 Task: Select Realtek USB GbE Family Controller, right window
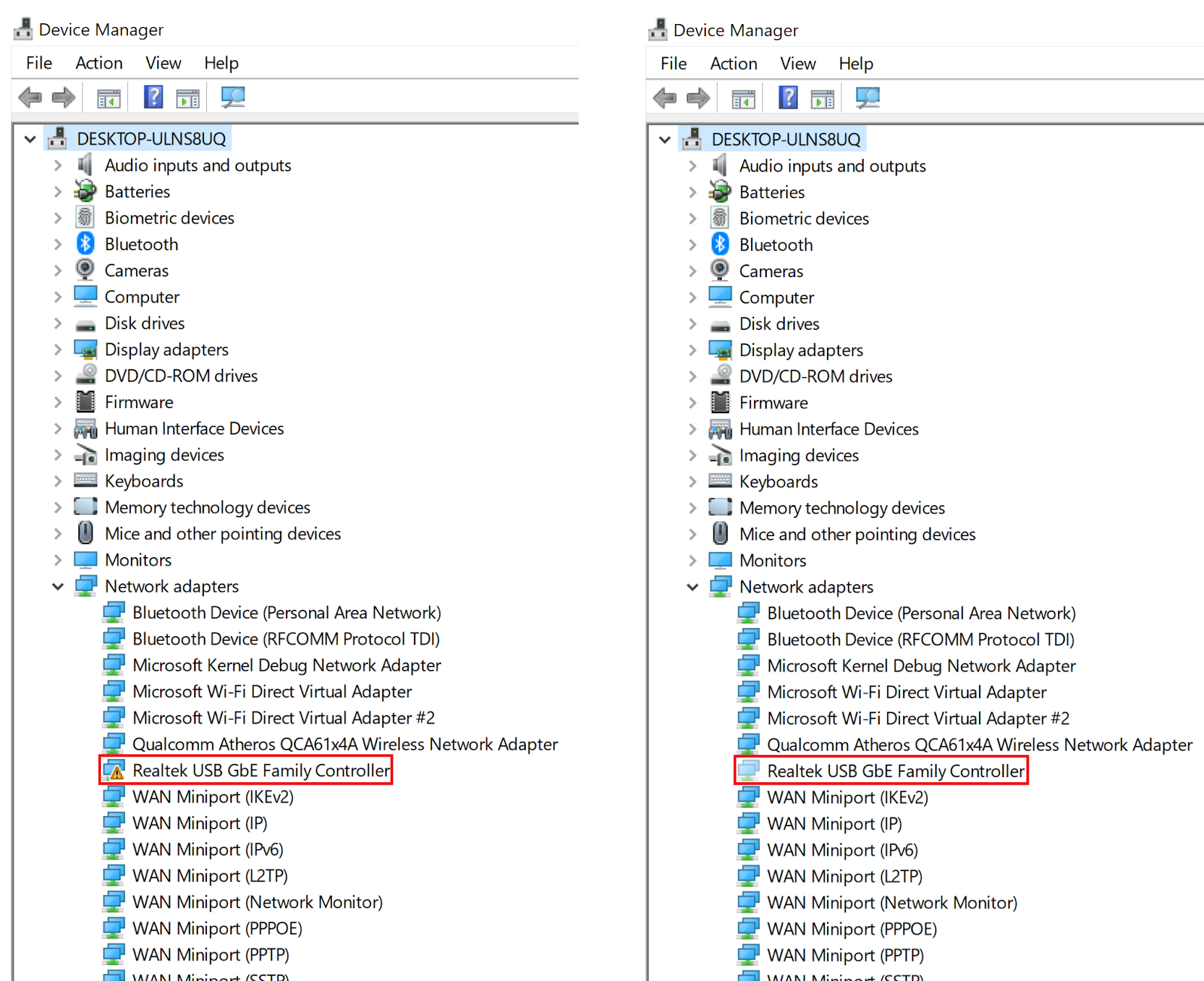pos(896,771)
